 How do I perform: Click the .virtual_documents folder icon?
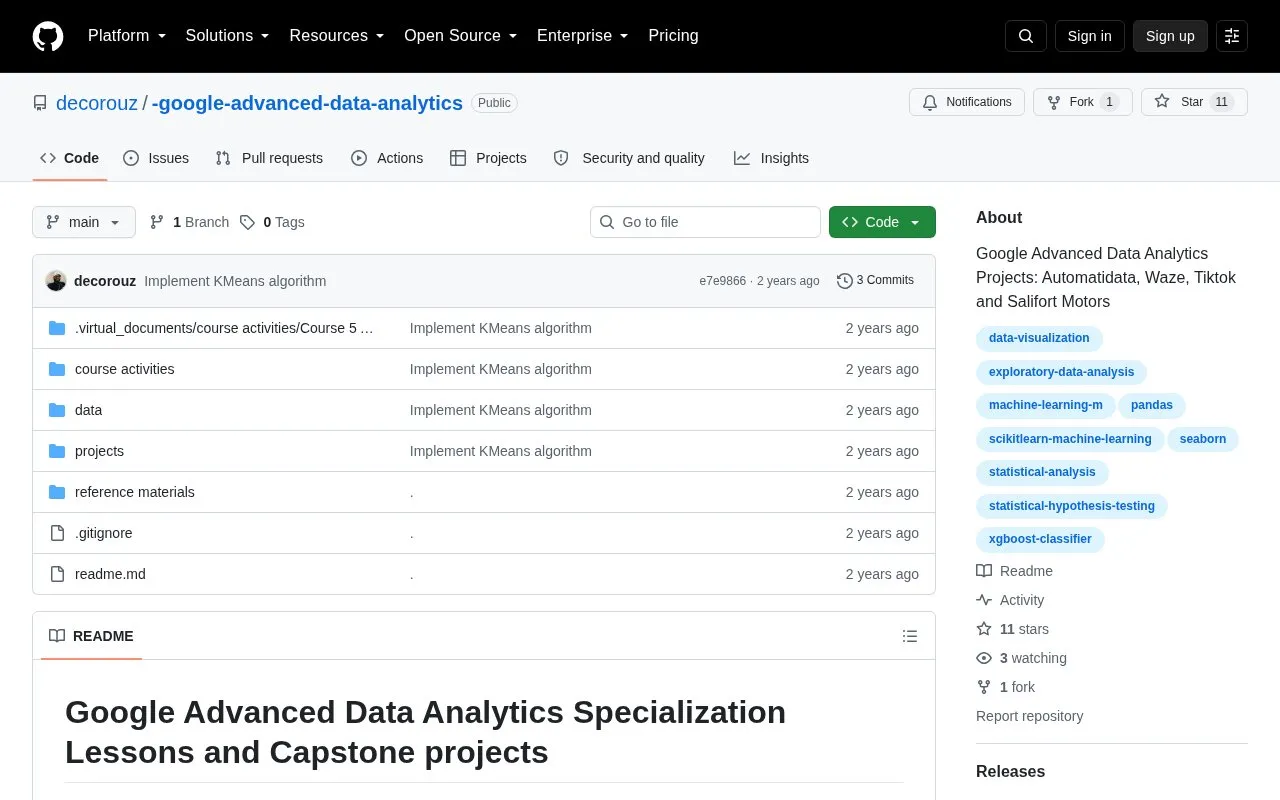tap(57, 328)
